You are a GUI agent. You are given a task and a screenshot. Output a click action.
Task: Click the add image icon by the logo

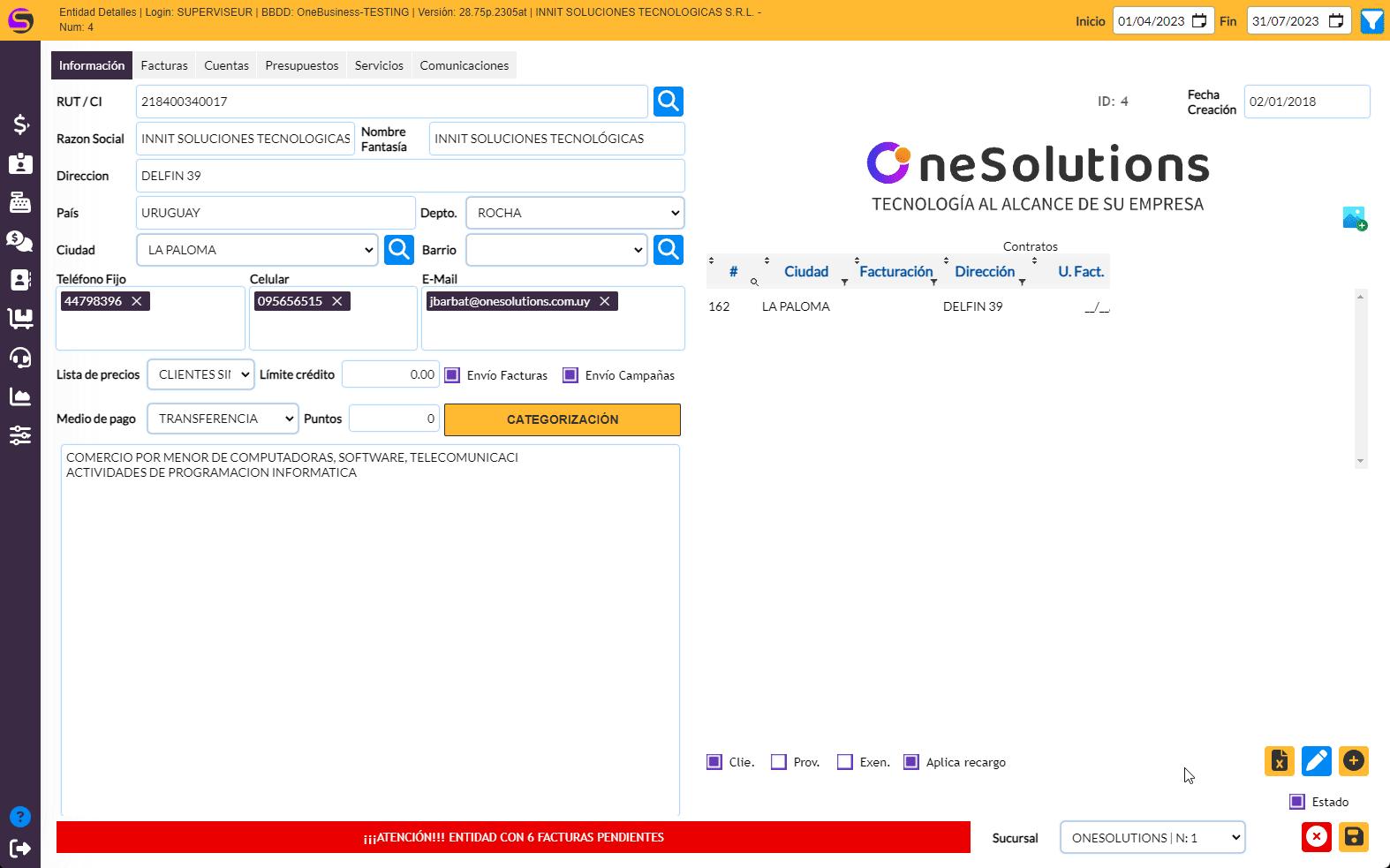pyautogui.click(x=1354, y=218)
